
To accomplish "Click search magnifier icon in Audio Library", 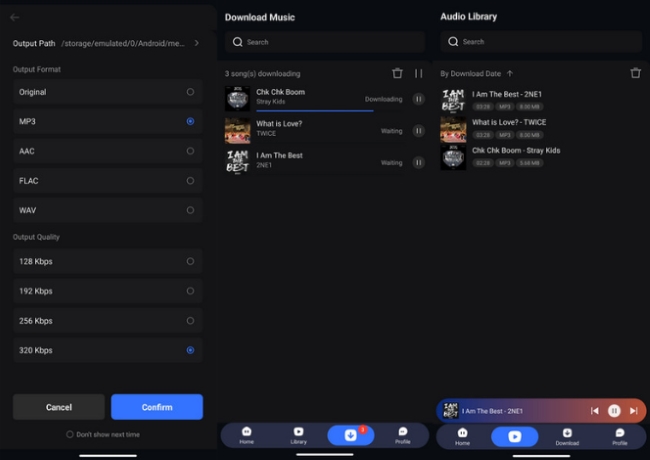I will [453, 41].
